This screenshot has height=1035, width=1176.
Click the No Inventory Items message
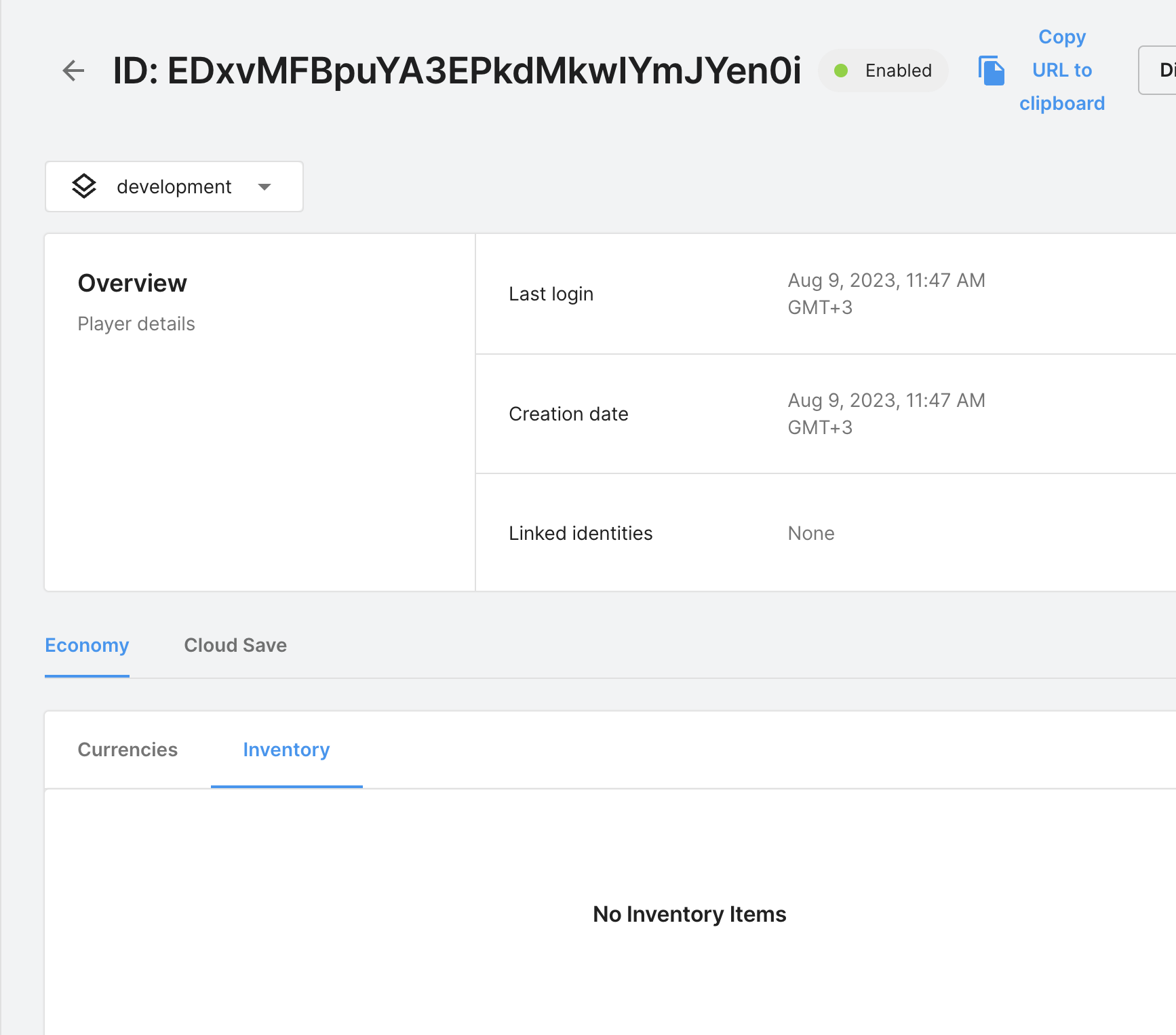point(689,914)
